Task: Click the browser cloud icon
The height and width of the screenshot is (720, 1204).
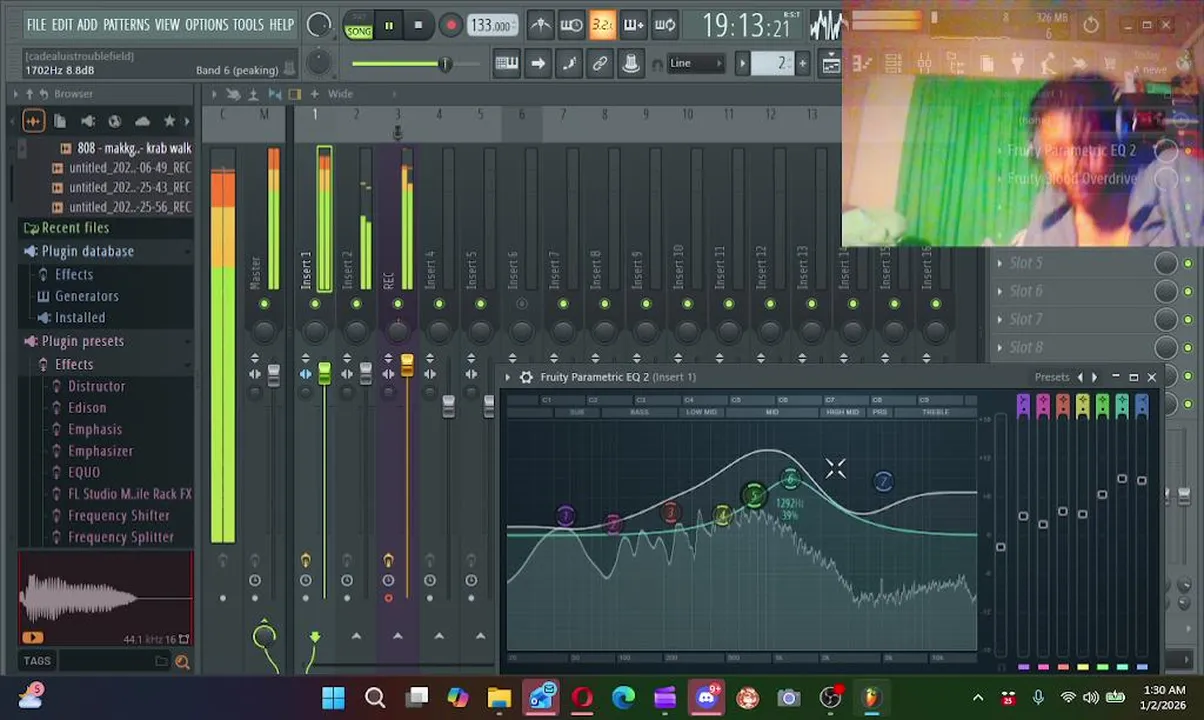Action: pos(142,121)
